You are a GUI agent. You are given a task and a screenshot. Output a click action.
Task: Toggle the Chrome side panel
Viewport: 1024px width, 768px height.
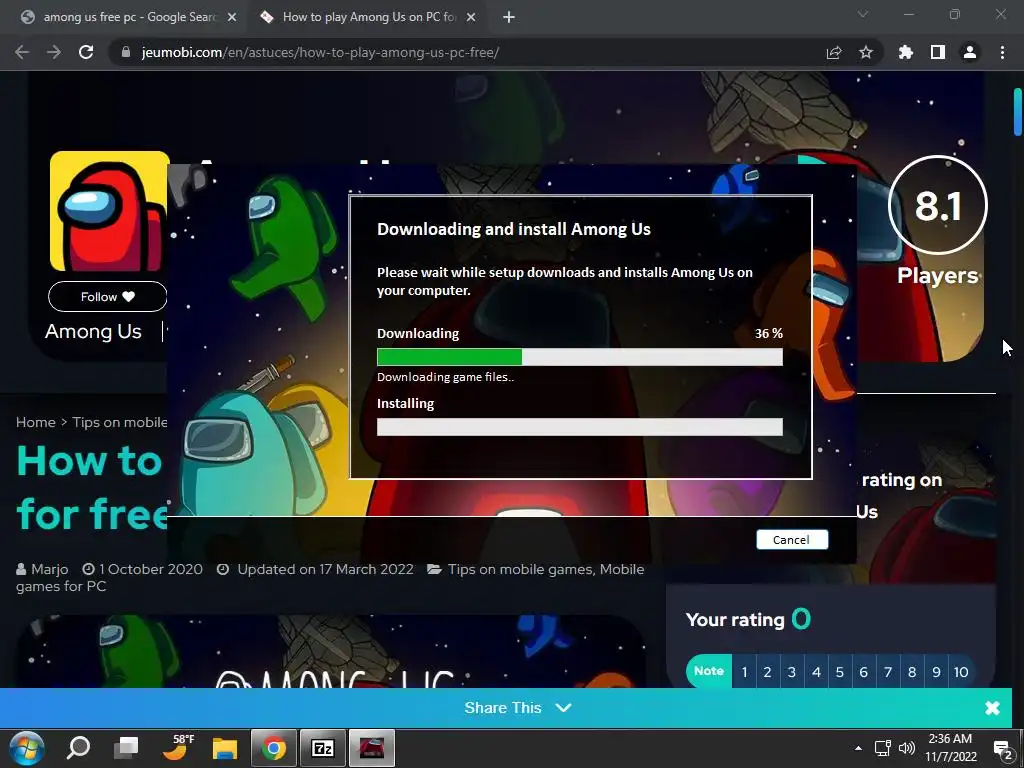click(938, 52)
